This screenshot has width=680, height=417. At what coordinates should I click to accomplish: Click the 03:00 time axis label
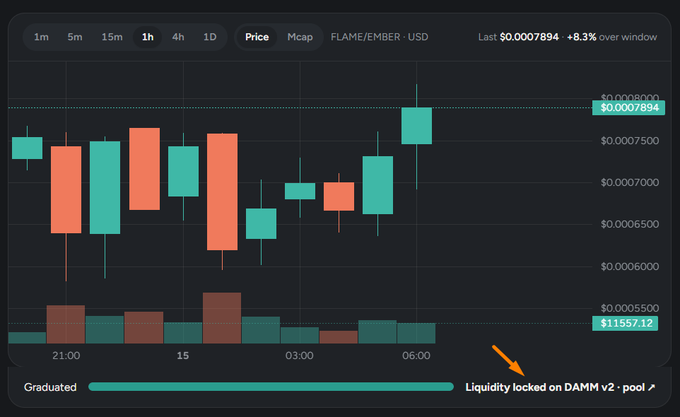coord(299,355)
